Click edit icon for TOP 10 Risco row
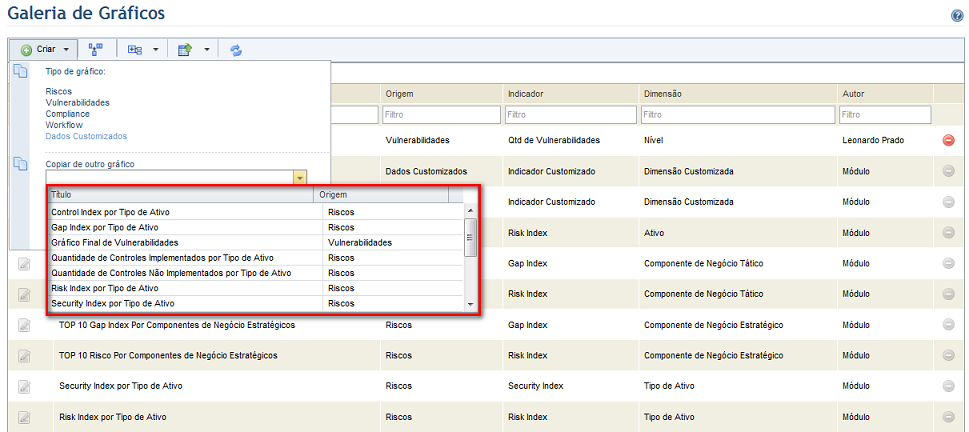 point(24,356)
